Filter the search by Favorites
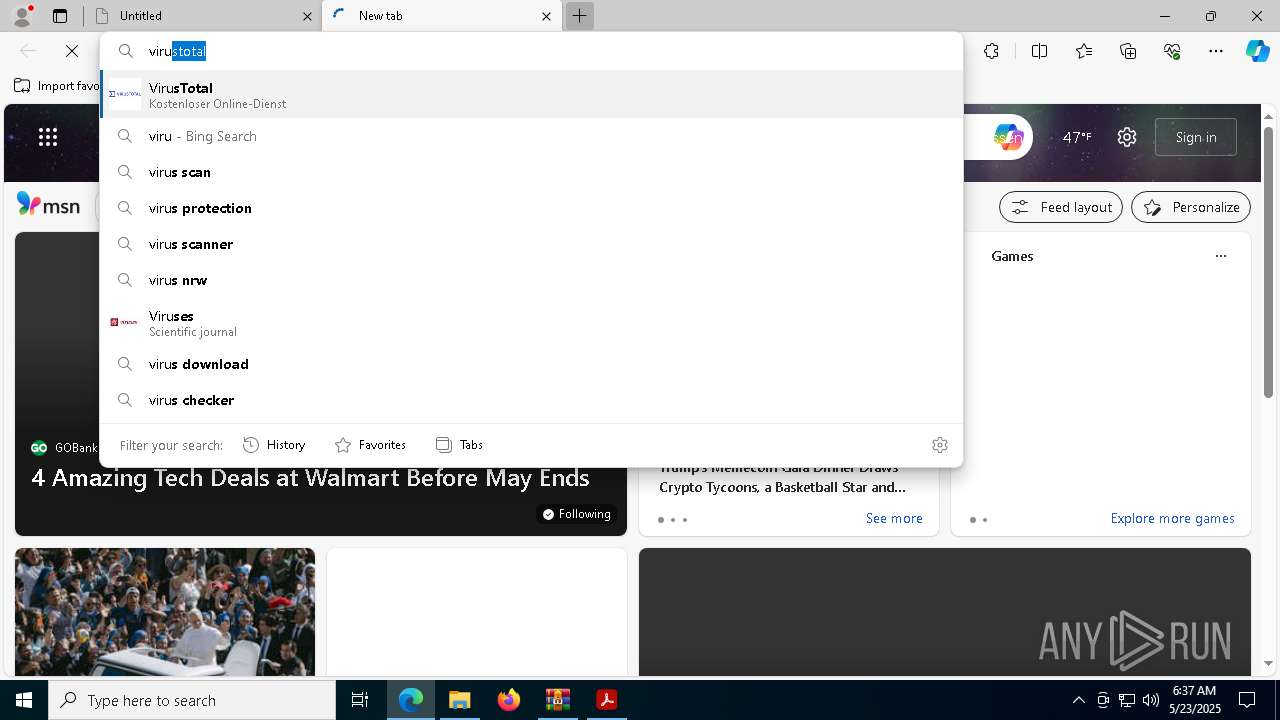Viewport: 1280px width, 720px height. [x=371, y=445]
